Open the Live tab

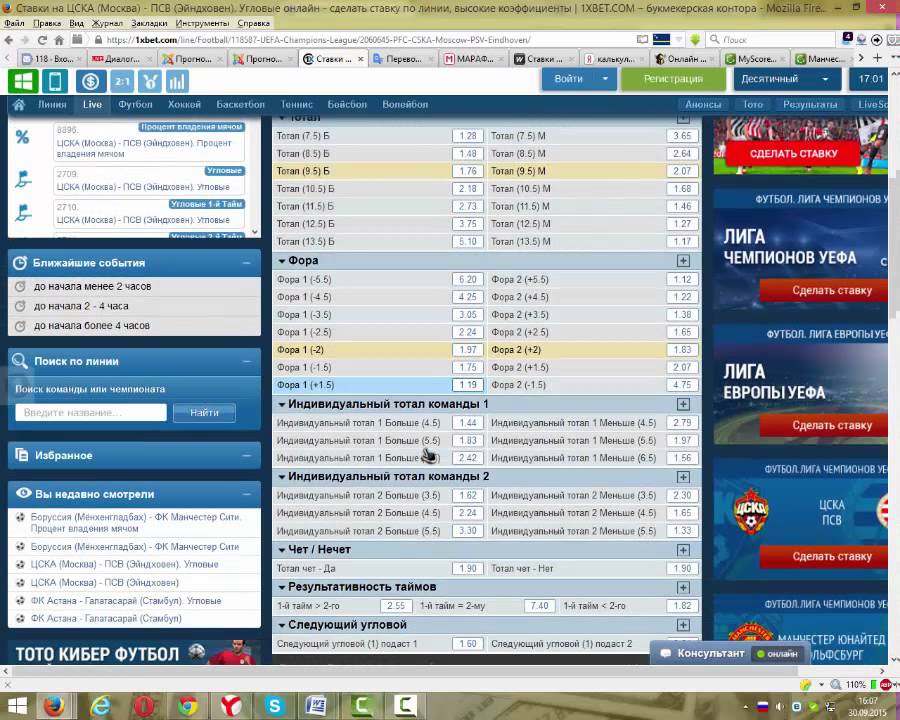click(x=92, y=104)
